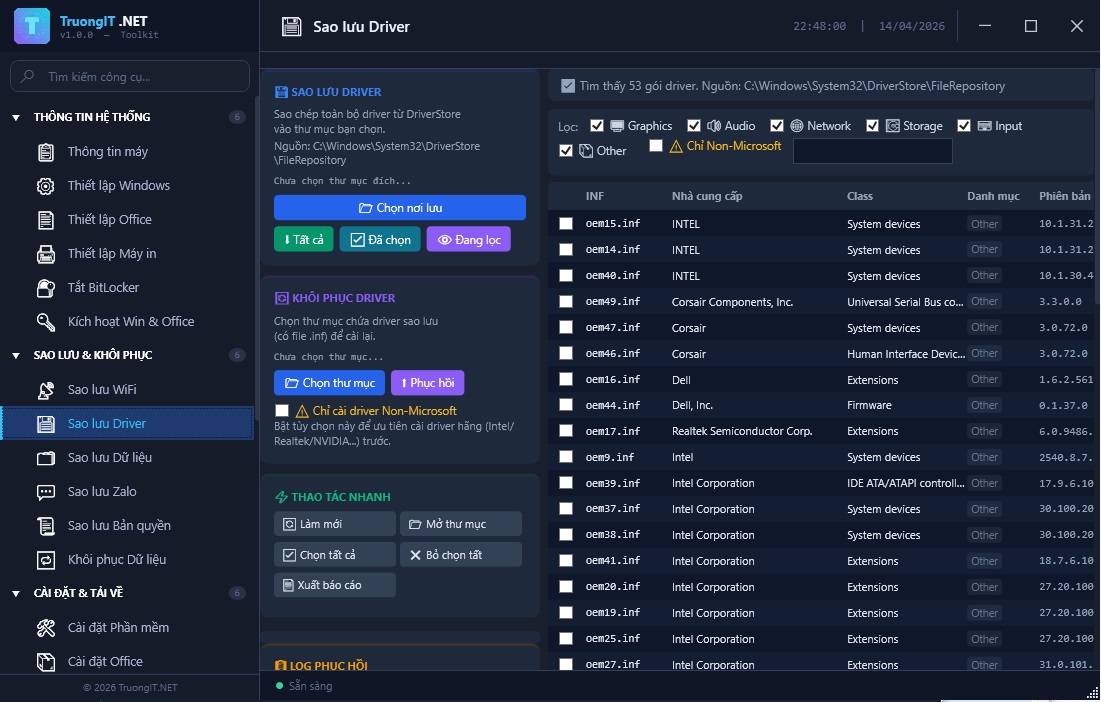The height and width of the screenshot is (702, 1101).
Task: Click the Sao lưu Zalo chat icon
Action: [x=46, y=492]
